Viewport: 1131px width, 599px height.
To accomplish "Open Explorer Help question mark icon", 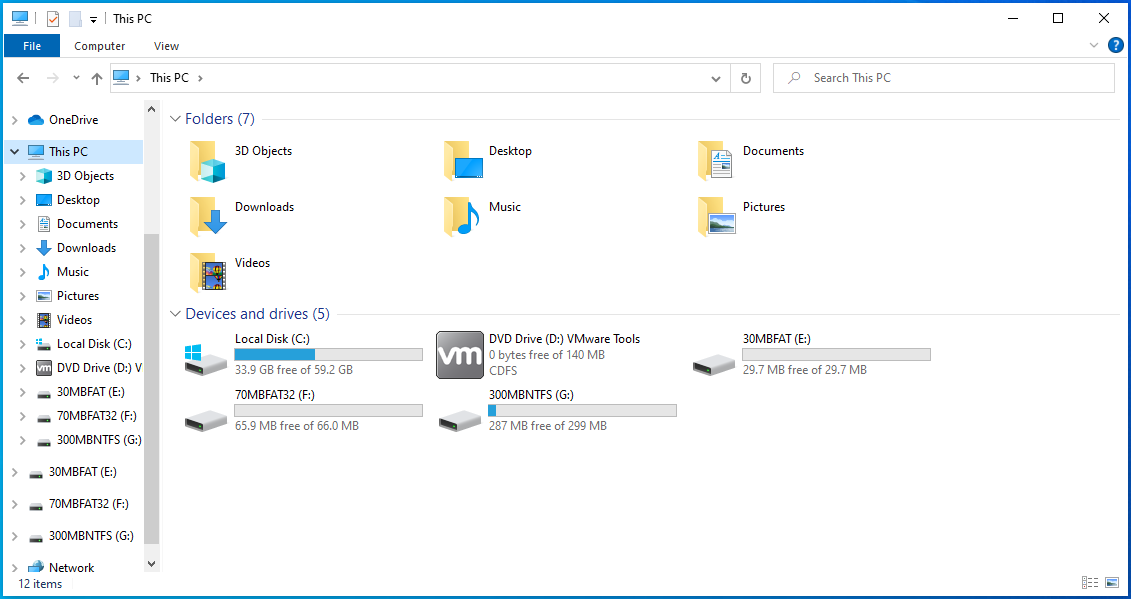I will pyautogui.click(x=1115, y=45).
